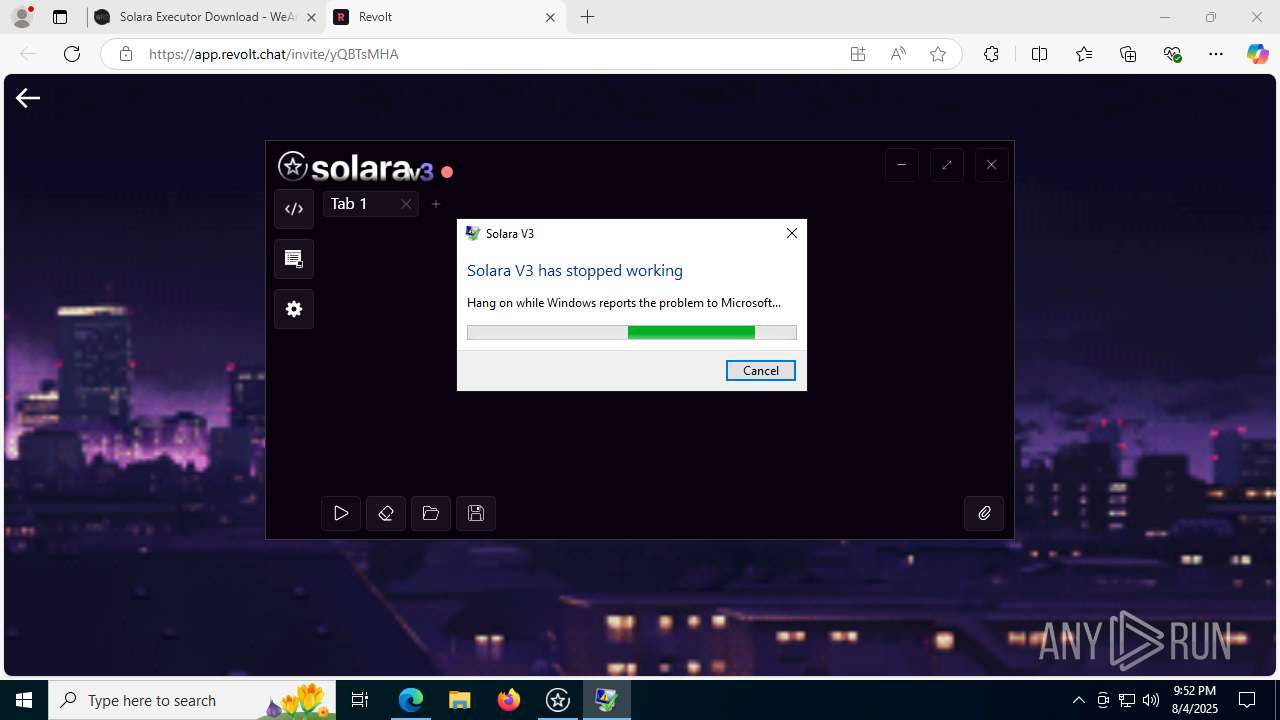Execute script with the play button
This screenshot has height=720, width=1280.
point(341,513)
